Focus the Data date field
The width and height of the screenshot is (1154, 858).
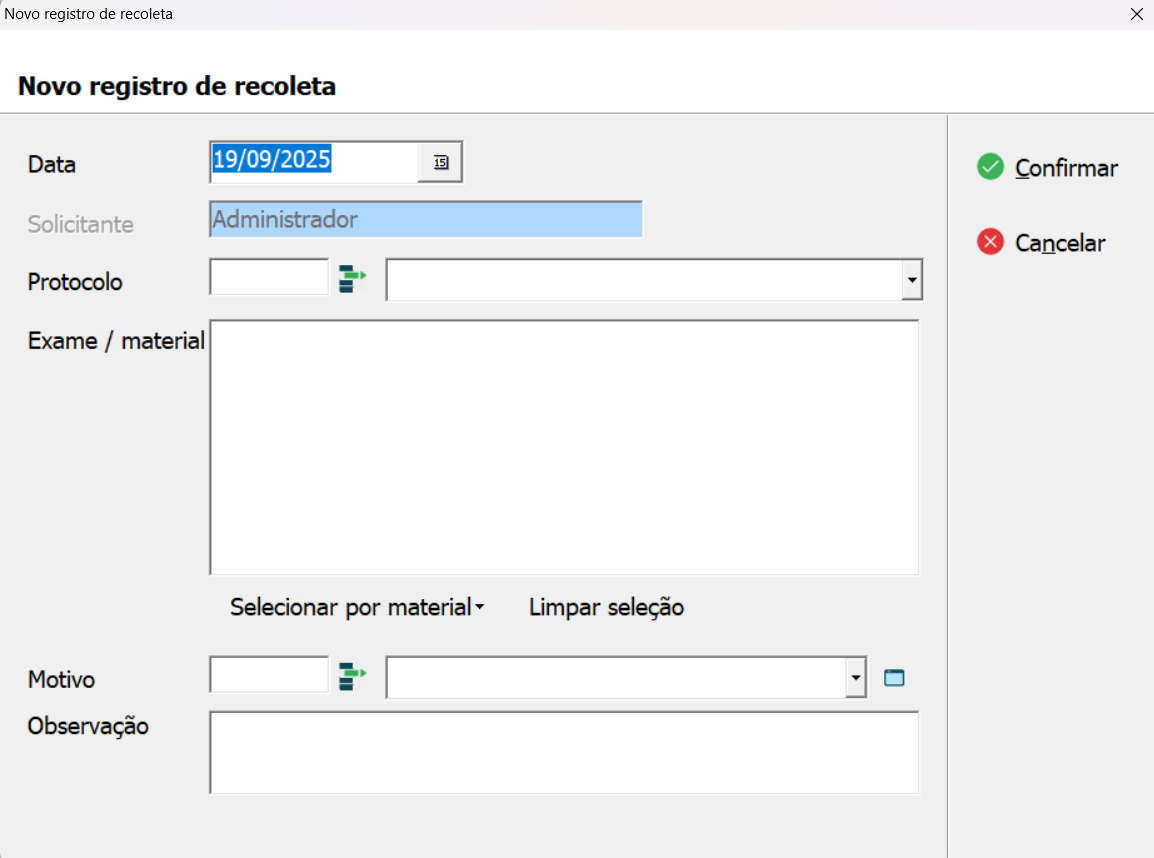click(314, 161)
